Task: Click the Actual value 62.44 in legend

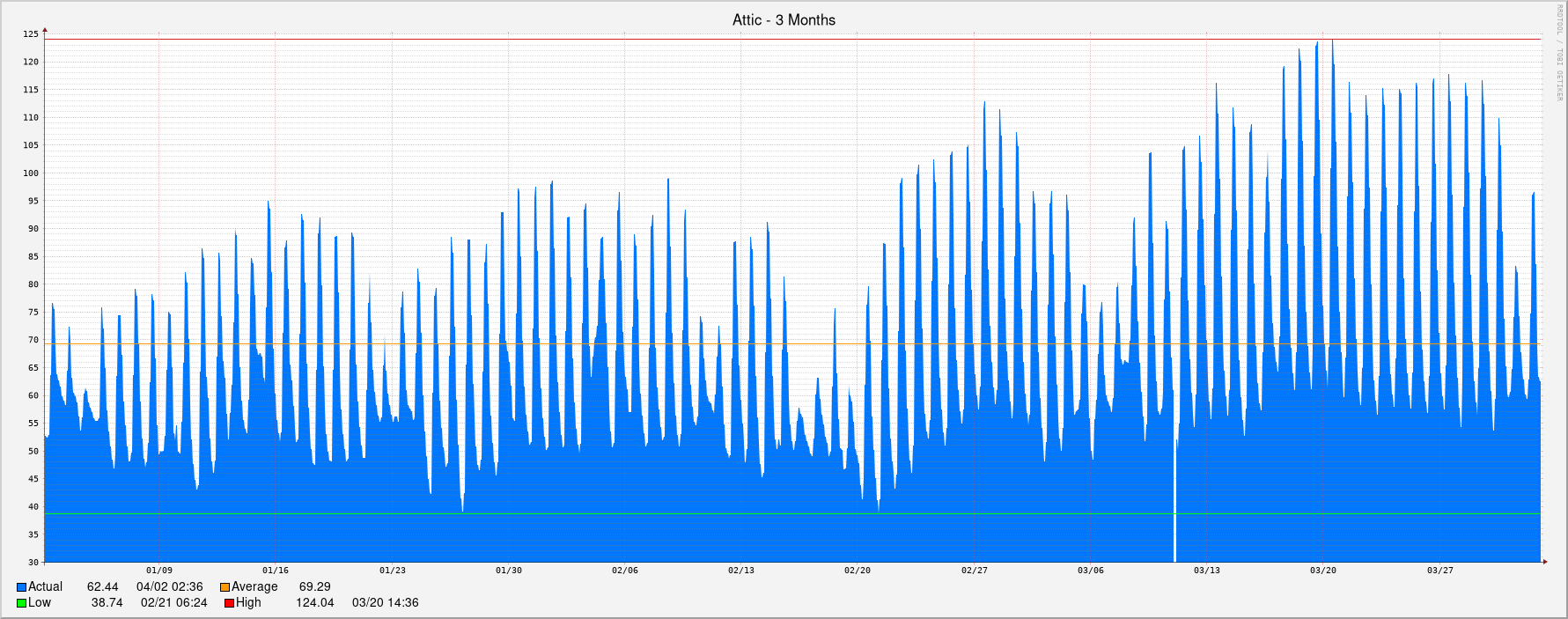Action: point(102,587)
